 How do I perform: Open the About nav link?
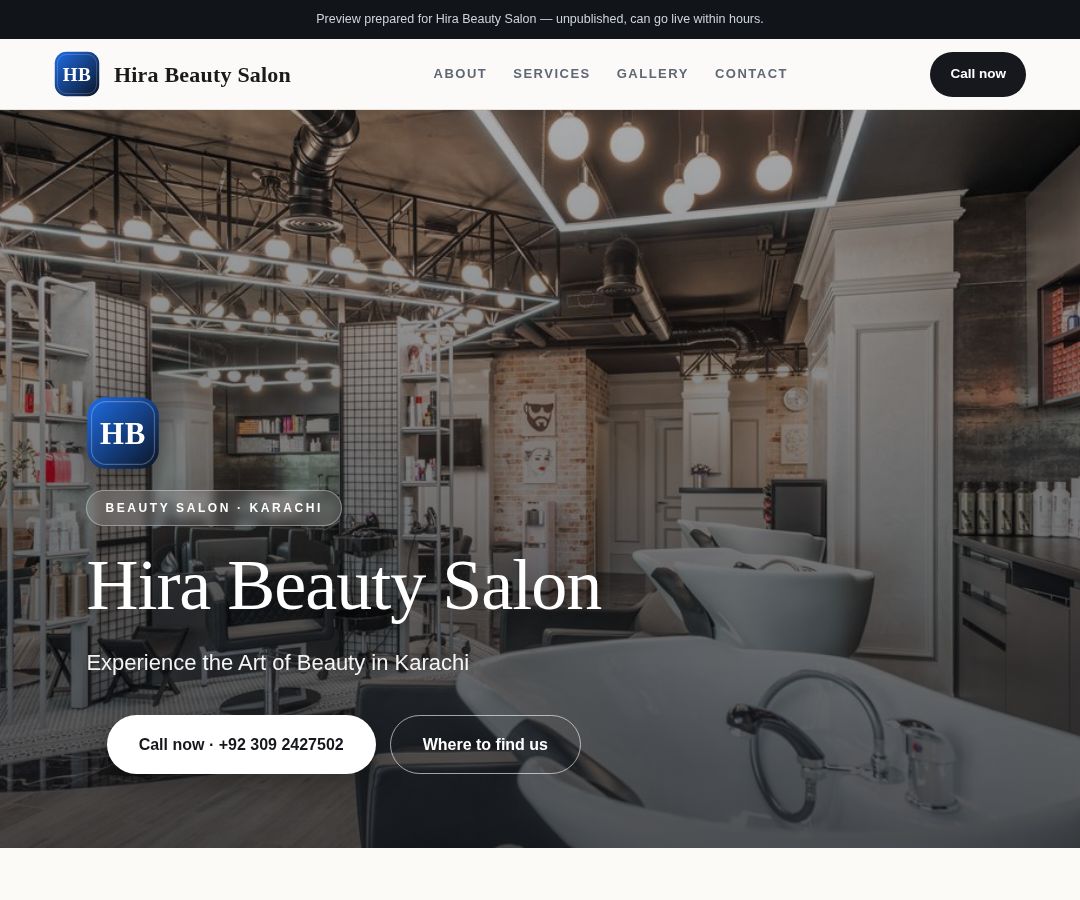(460, 74)
